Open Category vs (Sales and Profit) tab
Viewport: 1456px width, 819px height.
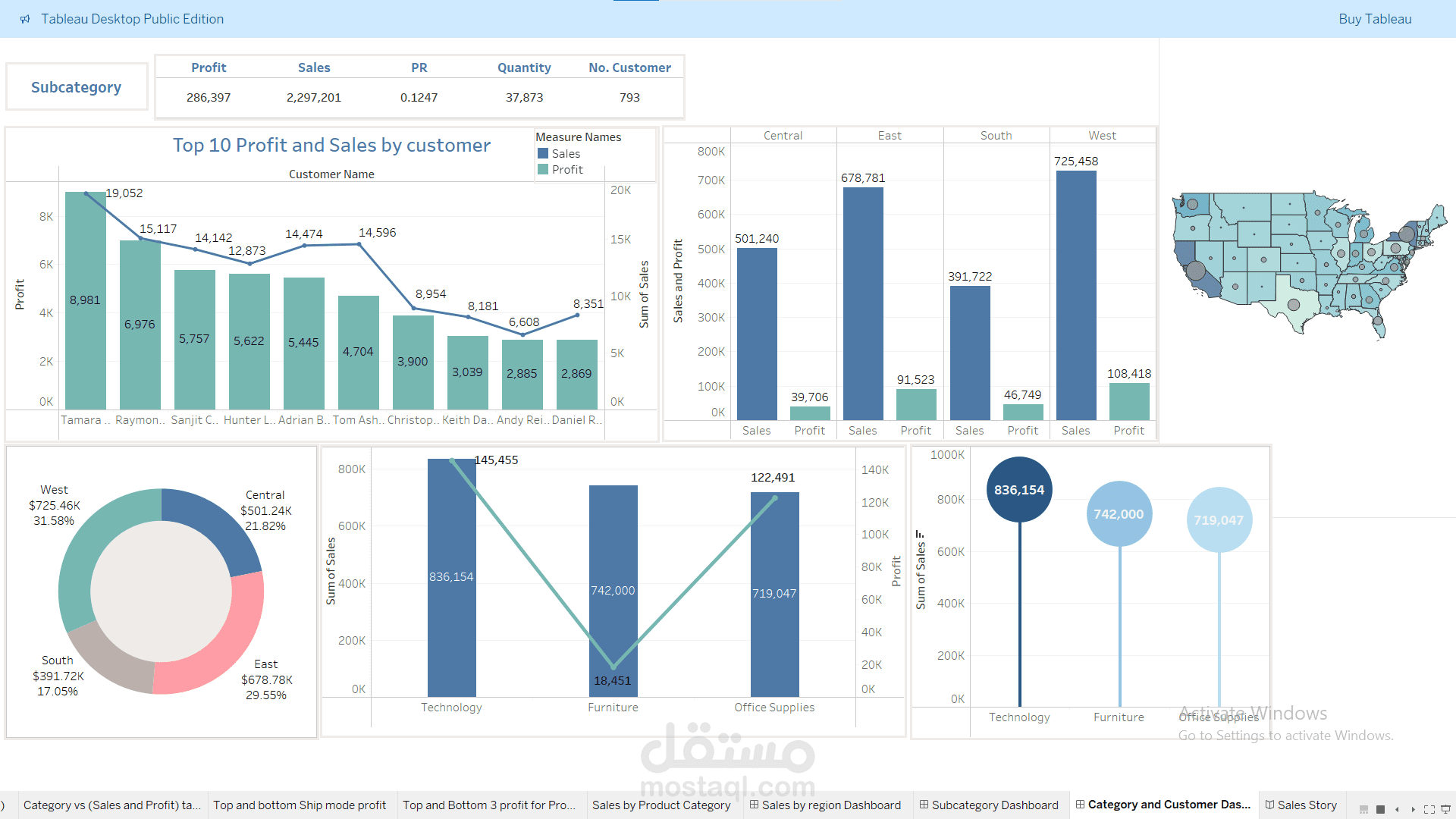tap(111, 805)
